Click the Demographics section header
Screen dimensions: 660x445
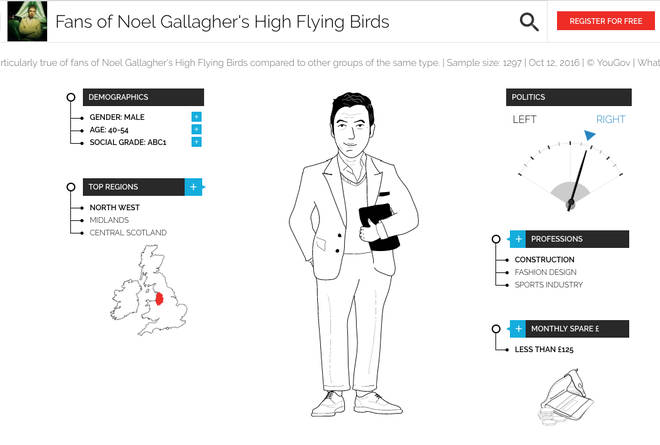tap(143, 97)
